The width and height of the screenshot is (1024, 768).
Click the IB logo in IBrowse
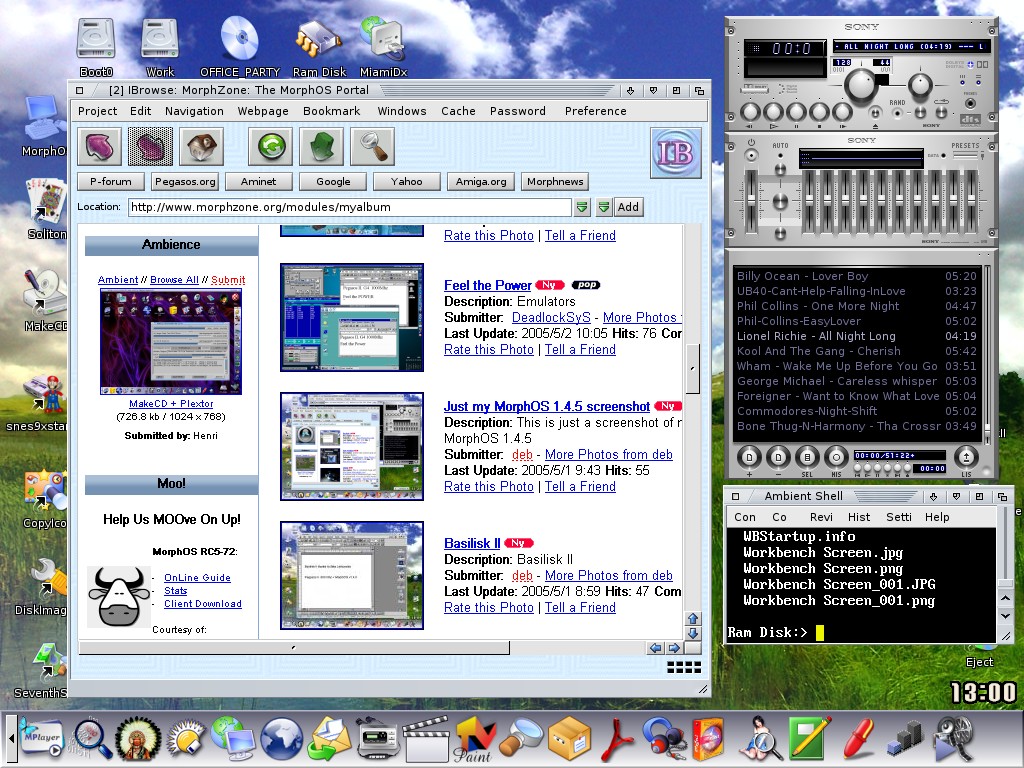click(x=676, y=153)
